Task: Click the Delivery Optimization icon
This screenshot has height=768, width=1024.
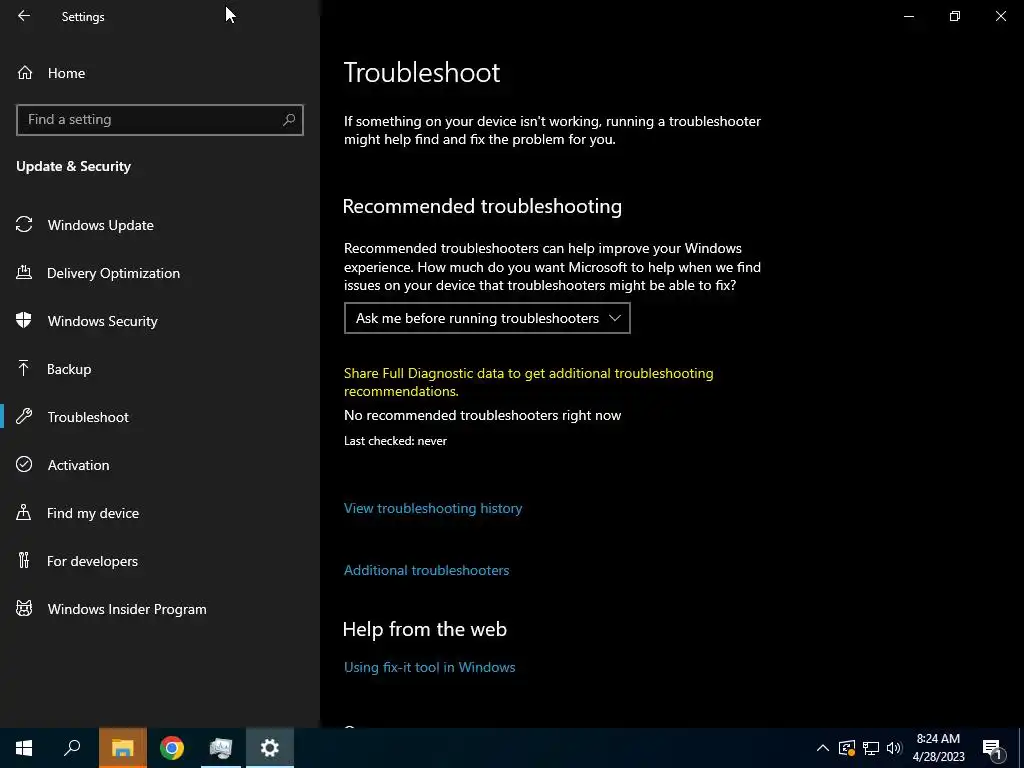Action: click(x=24, y=272)
